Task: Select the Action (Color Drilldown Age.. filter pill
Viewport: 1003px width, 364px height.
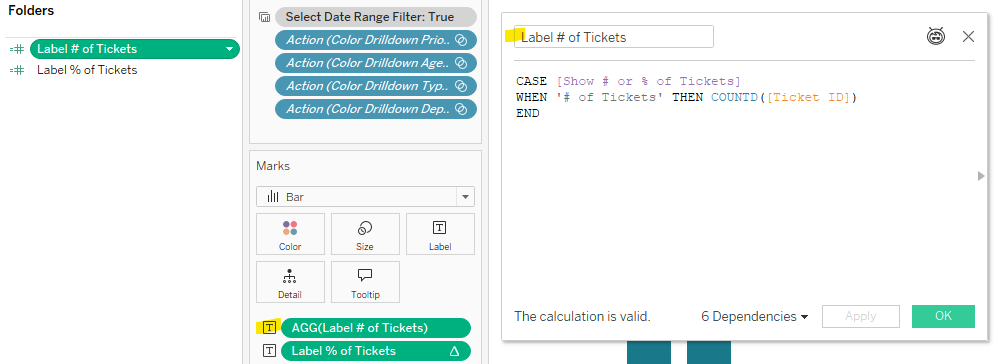Action: (376, 63)
